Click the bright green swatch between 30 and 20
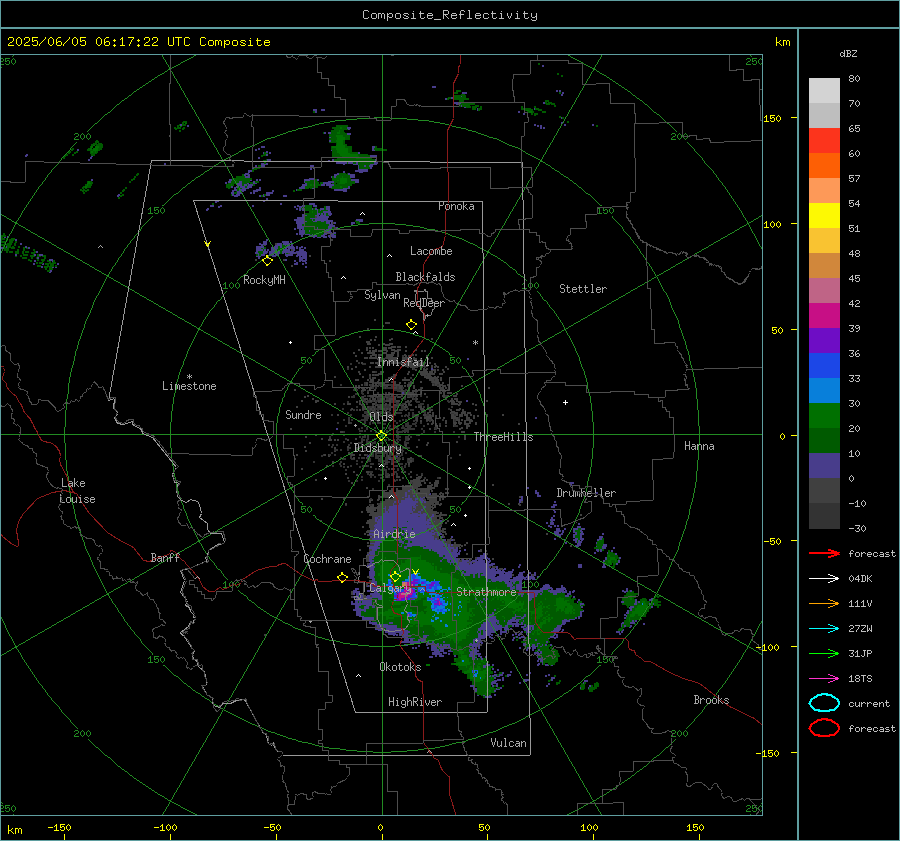Image resolution: width=900 pixels, height=841 pixels. point(824,415)
